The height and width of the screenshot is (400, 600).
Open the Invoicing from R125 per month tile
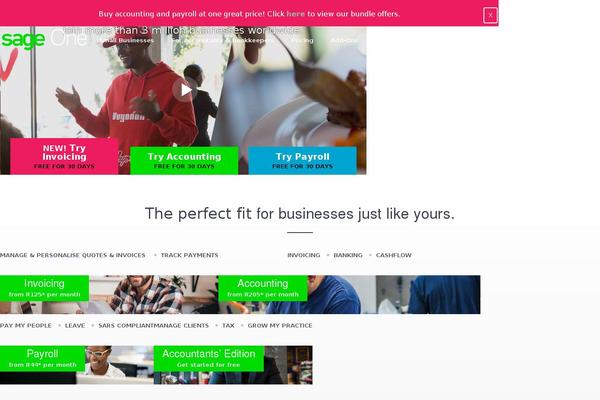(x=44, y=288)
